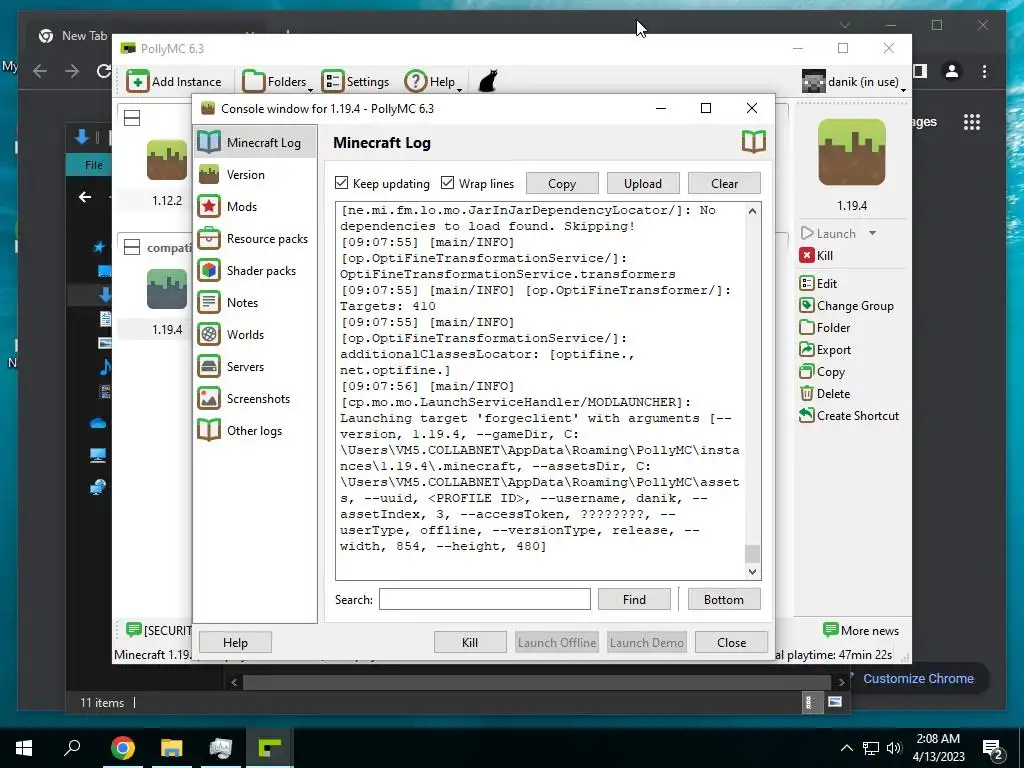
Task: Open the Notes page in console sidebar
Action: 255,302
